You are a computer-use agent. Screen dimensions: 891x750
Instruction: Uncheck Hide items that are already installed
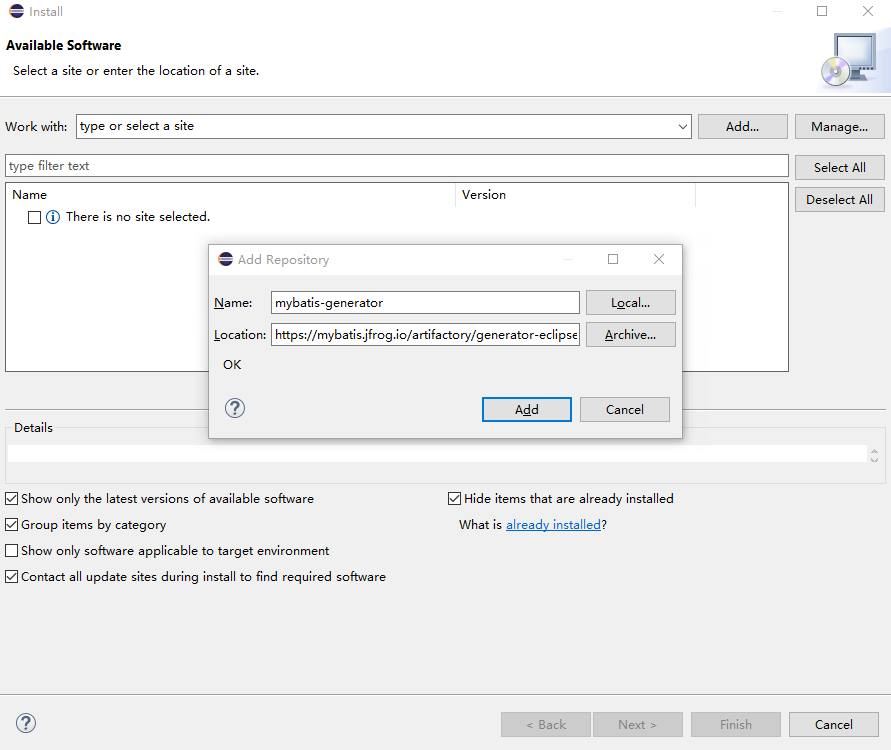point(455,499)
